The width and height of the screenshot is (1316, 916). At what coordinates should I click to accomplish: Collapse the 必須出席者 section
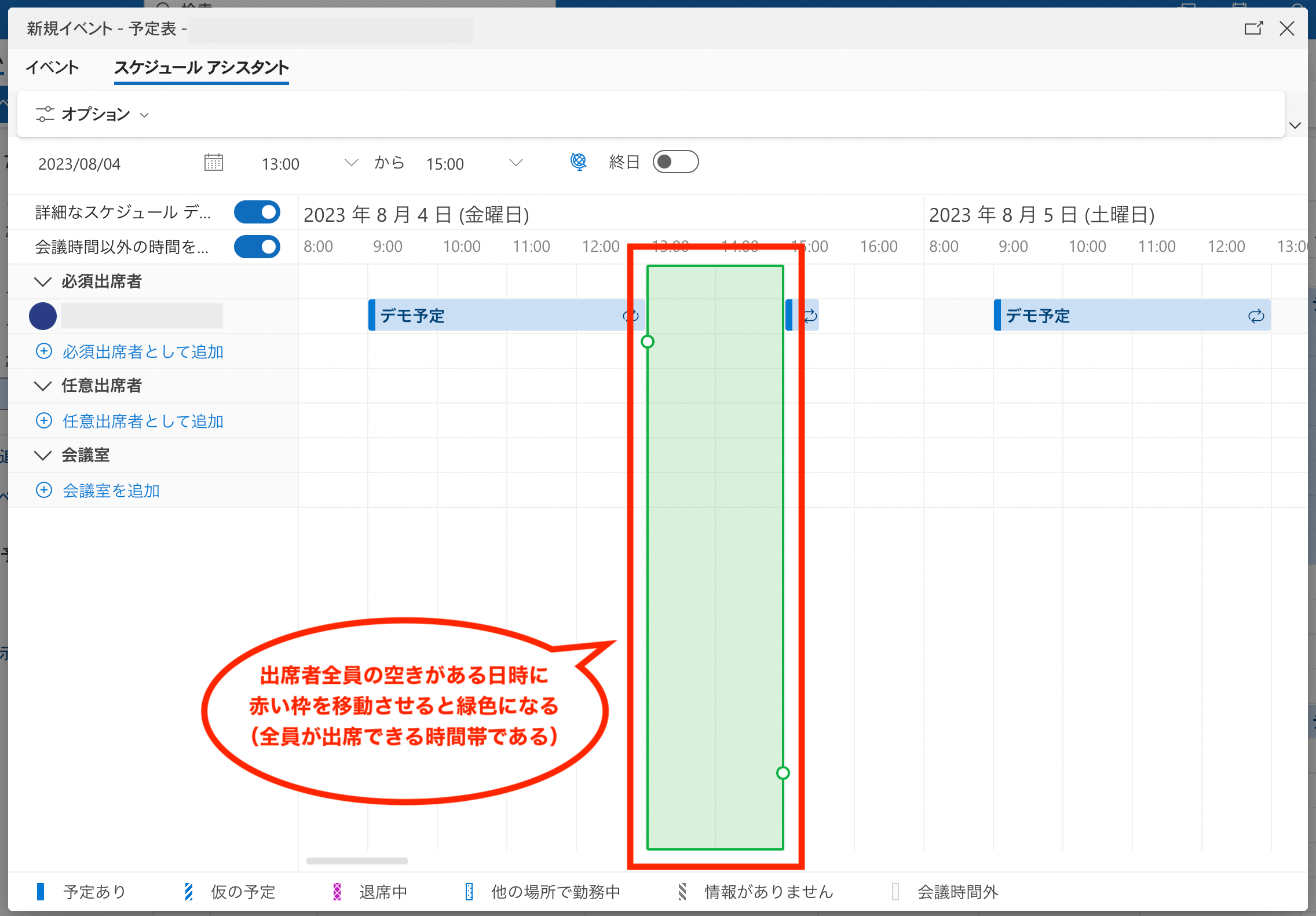(x=43, y=282)
